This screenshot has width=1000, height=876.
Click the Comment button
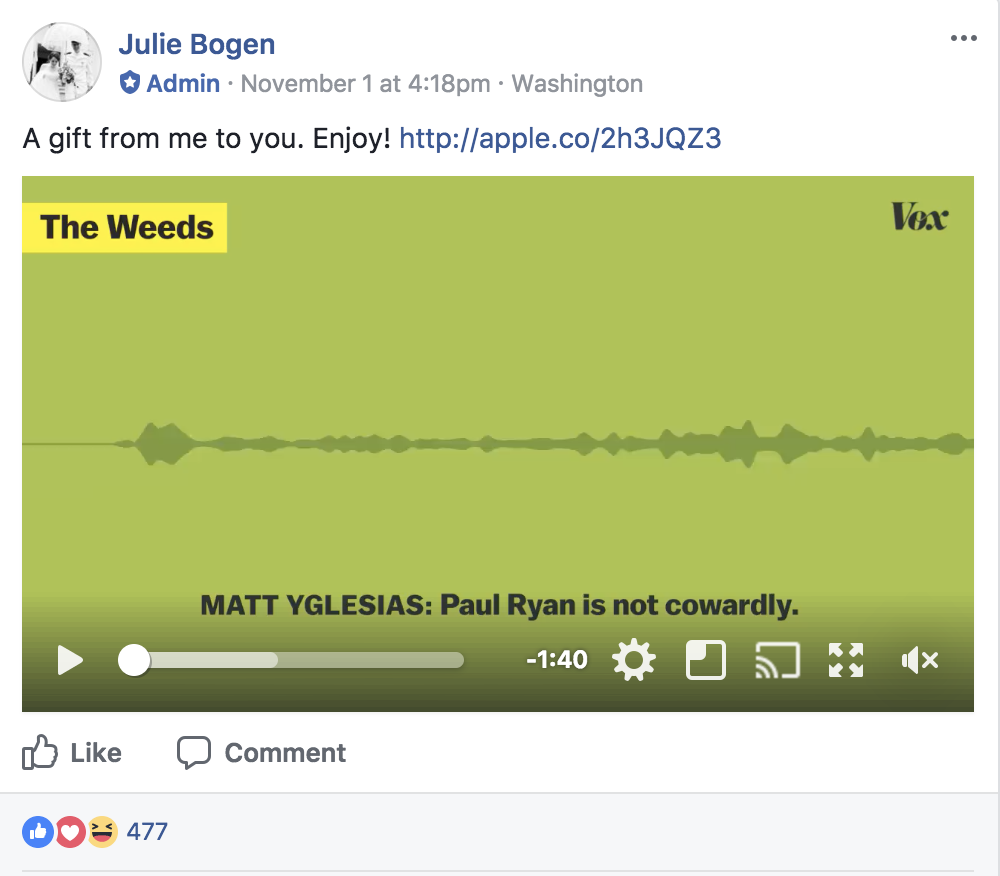click(261, 752)
